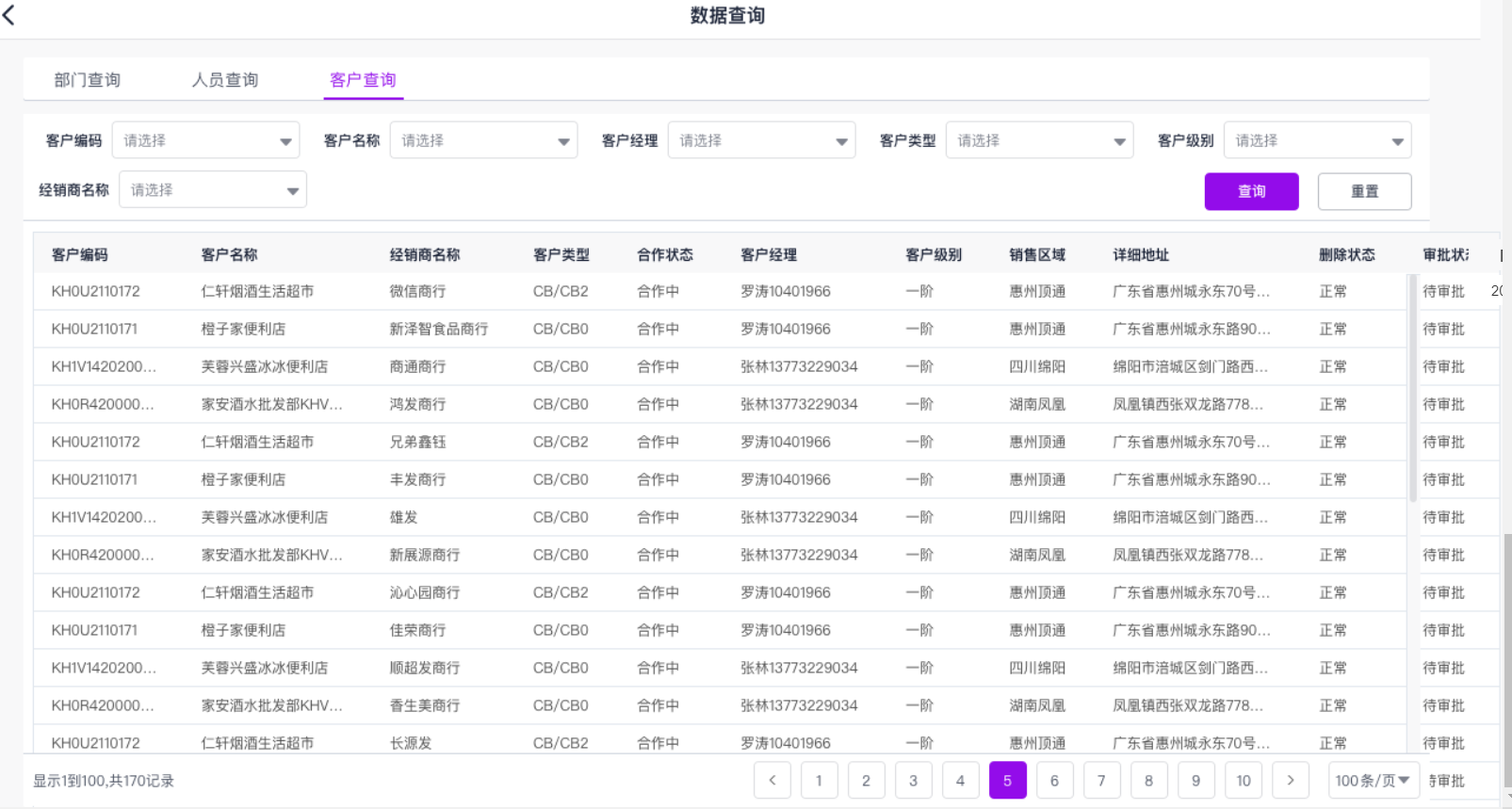Click dealer cell 商通商行
The width and height of the screenshot is (1512, 809).
pos(418,366)
